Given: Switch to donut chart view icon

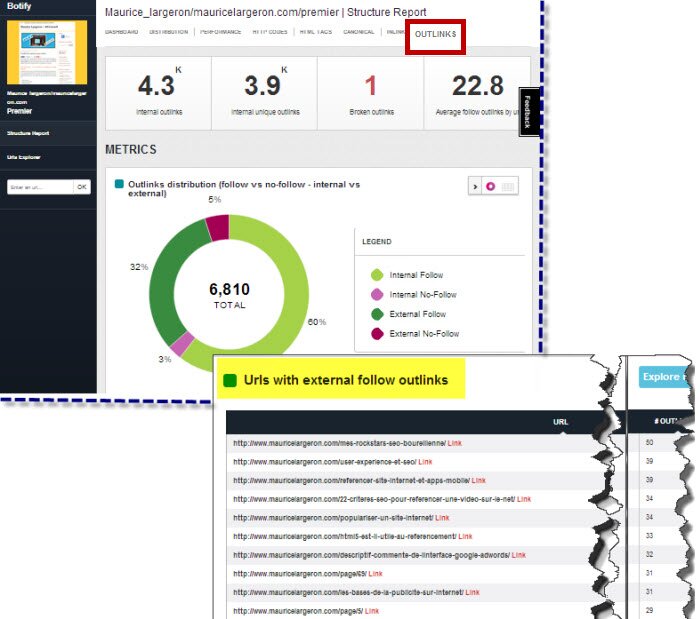Looking at the screenshot, I should [491, 187].
